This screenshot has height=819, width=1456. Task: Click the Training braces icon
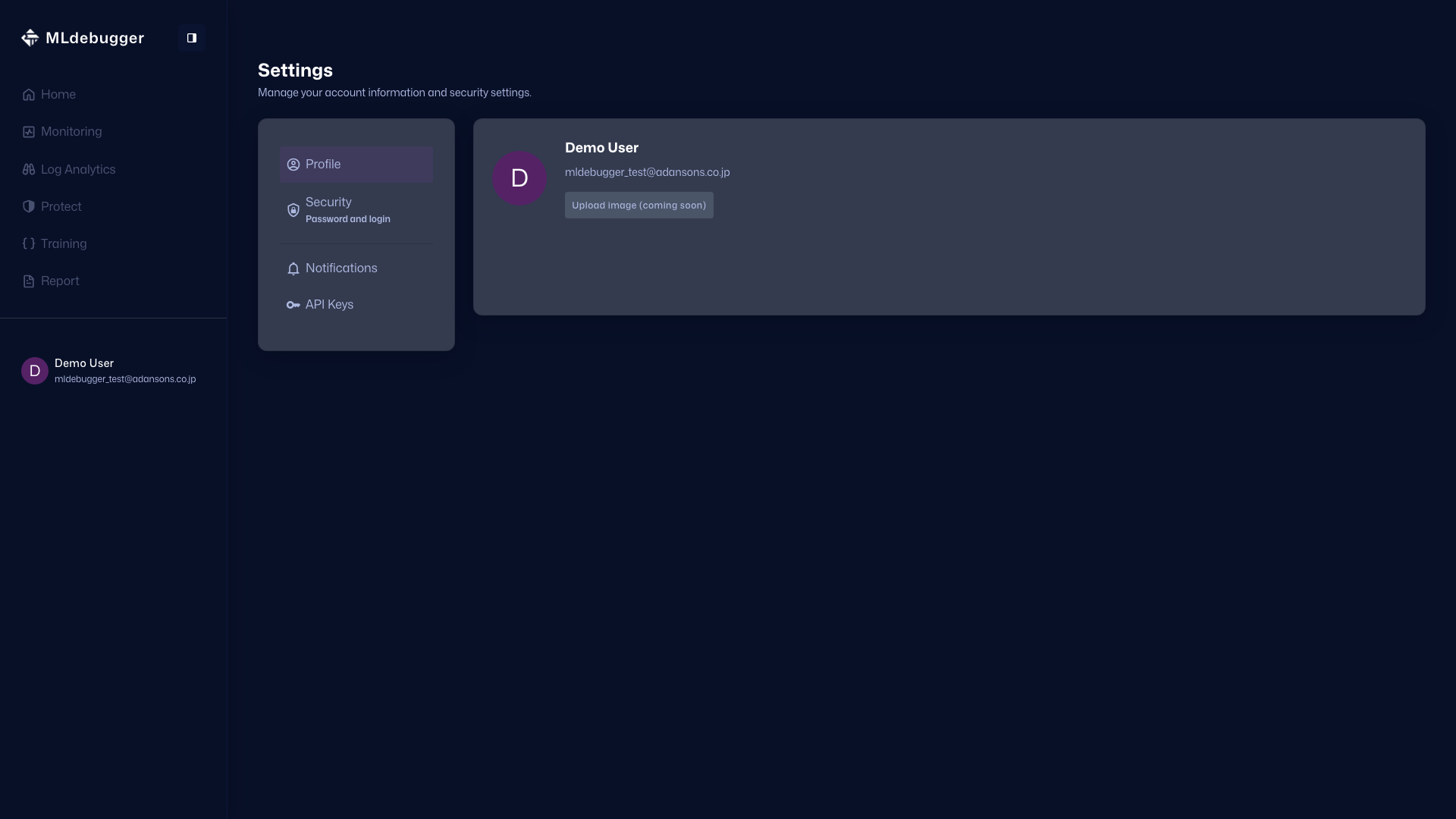tap(29, 243)
